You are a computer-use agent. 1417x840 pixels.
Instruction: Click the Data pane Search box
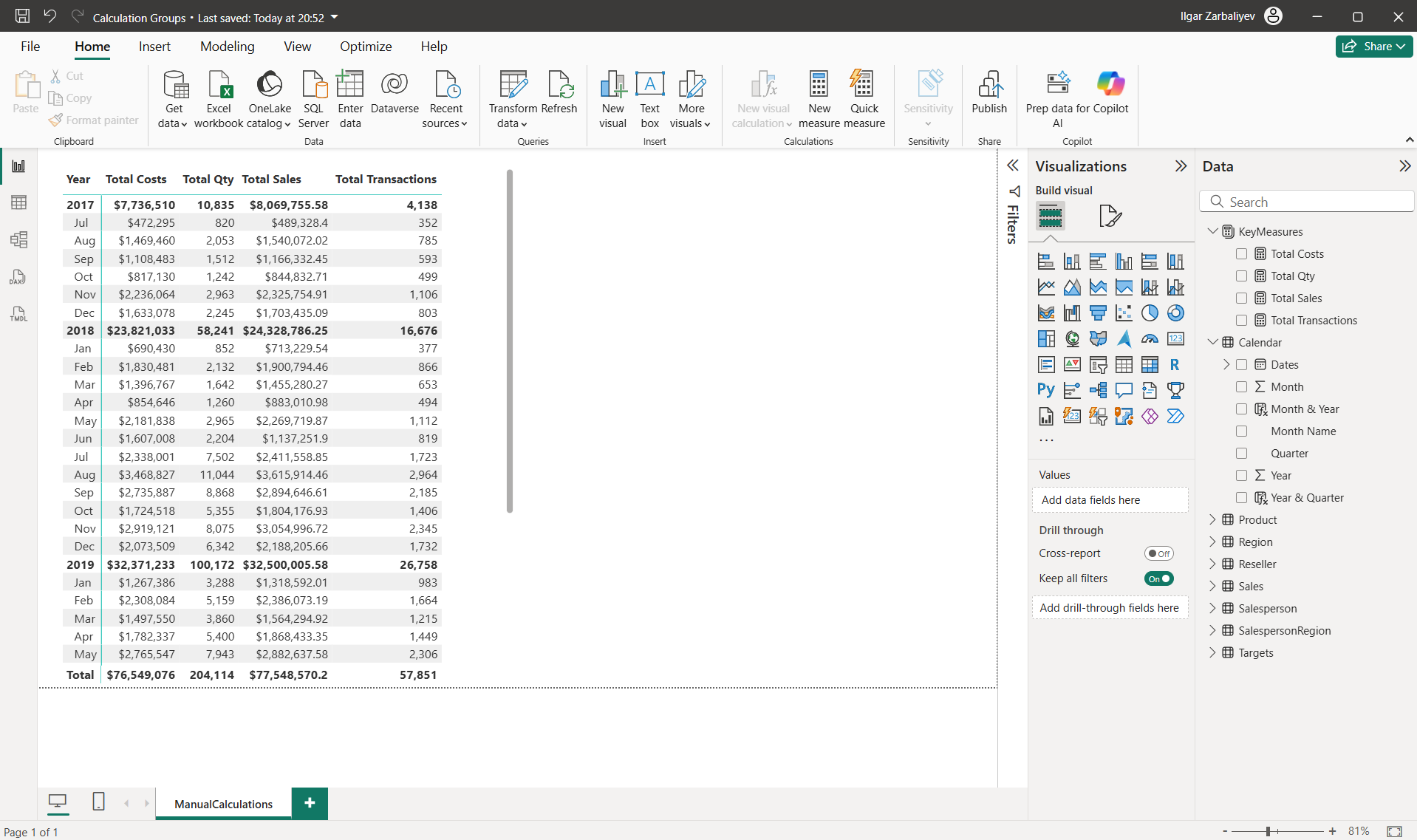pyautogui.click(x=1306, y=202)
